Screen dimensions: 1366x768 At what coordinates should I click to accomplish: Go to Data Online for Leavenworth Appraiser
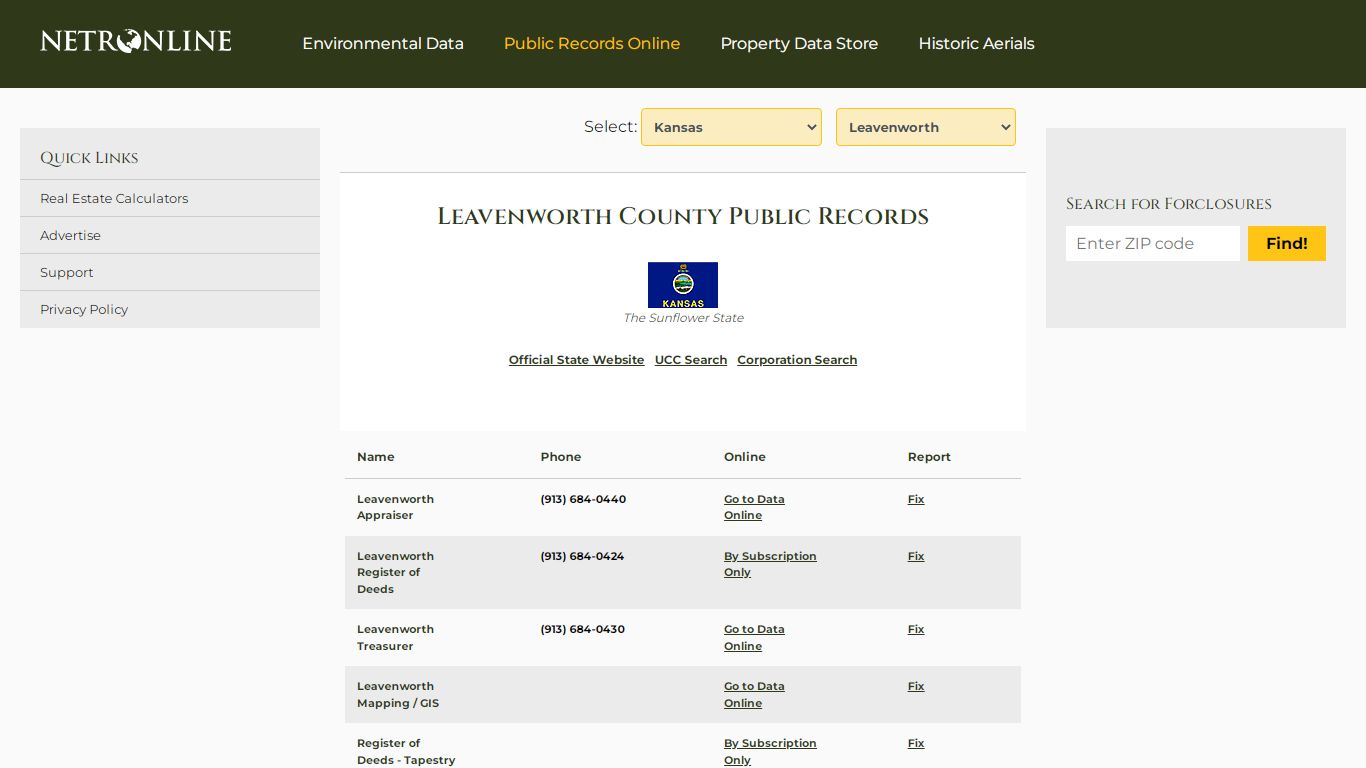click(754, 507)
